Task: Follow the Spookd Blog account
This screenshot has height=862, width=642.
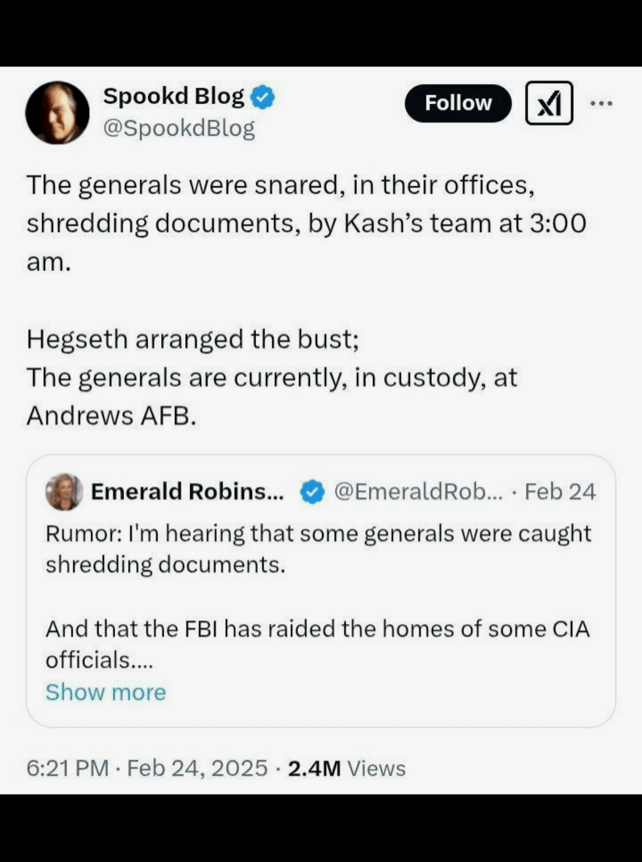Action: [x=458, y=103]
